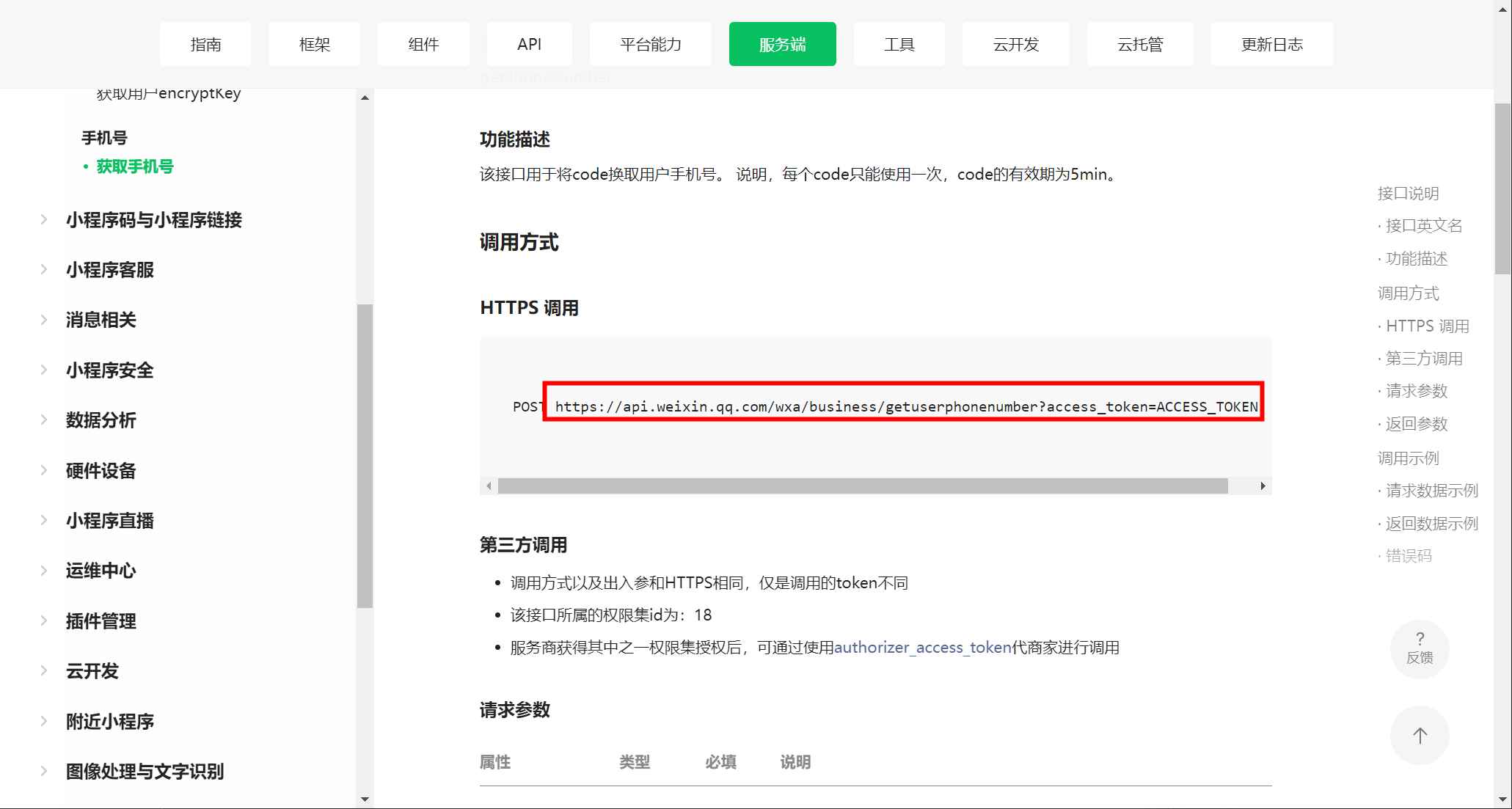Jump to 错误码 in right outline
Viewport: 1512px width, 809px height.
click(x=1408, y=556)
